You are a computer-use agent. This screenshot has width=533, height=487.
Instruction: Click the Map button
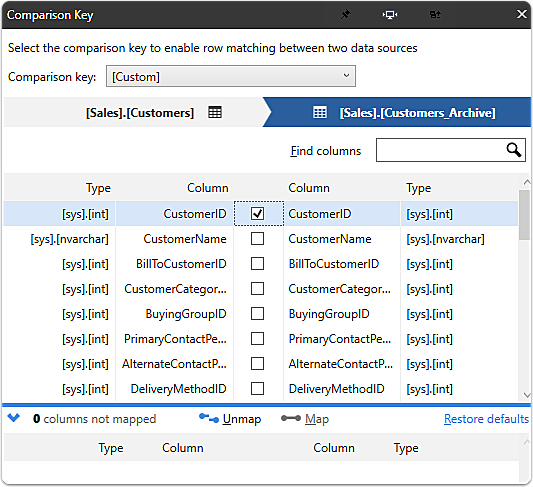[305, 419]
